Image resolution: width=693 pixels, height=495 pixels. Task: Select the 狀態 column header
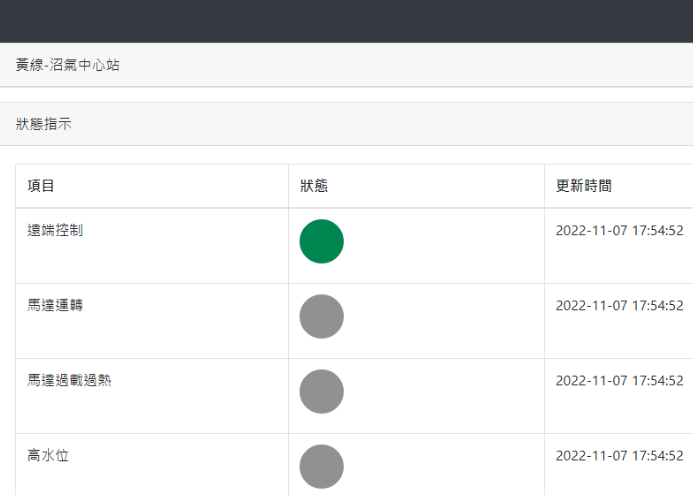click(x=314, y=186)
